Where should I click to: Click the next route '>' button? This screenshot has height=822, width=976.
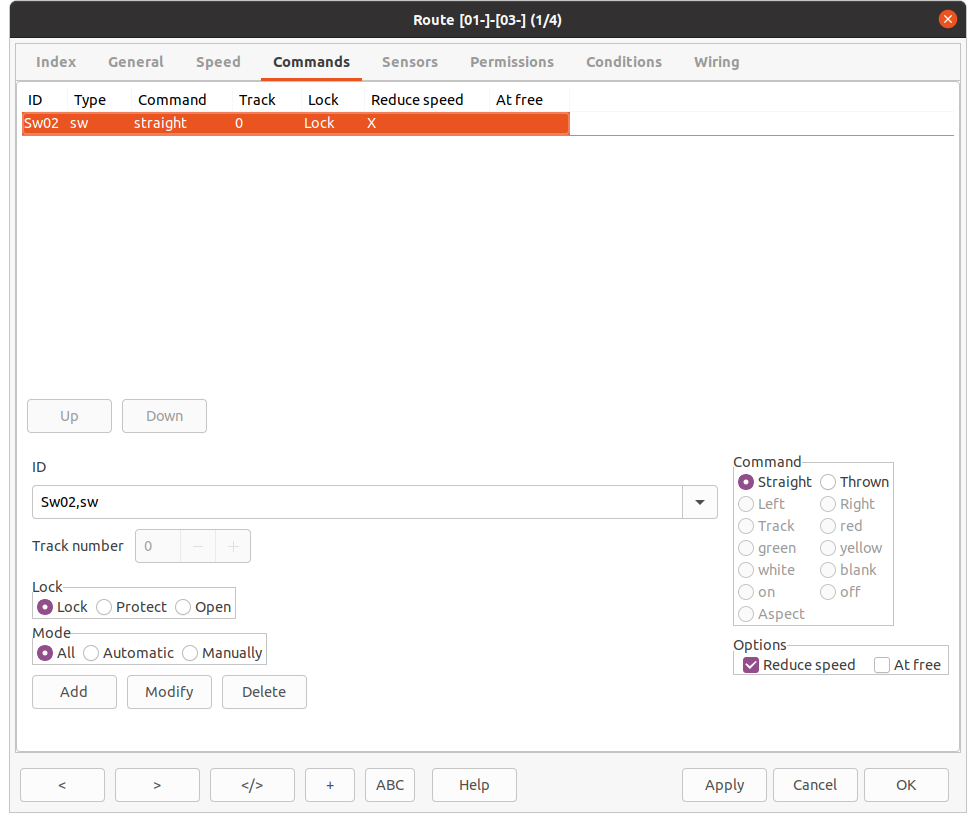(157, 785)
